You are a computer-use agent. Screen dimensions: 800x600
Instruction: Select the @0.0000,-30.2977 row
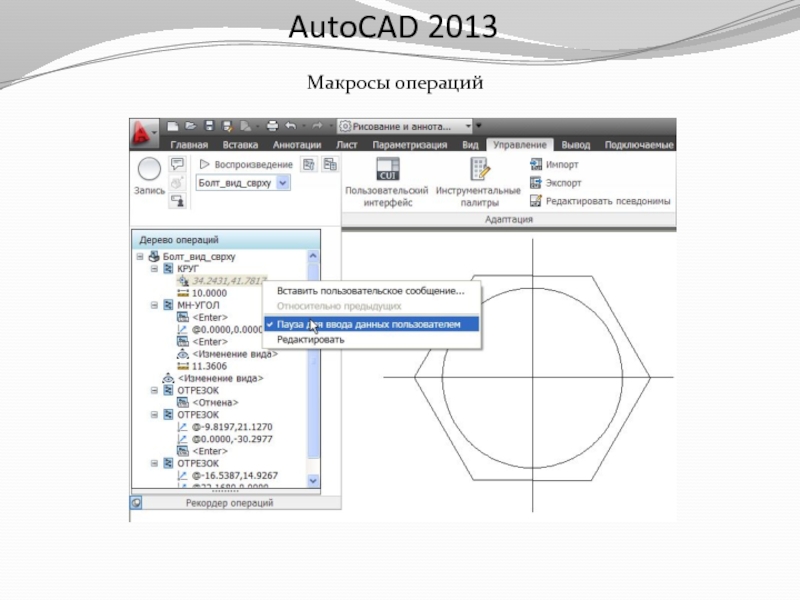click(232, 439)
